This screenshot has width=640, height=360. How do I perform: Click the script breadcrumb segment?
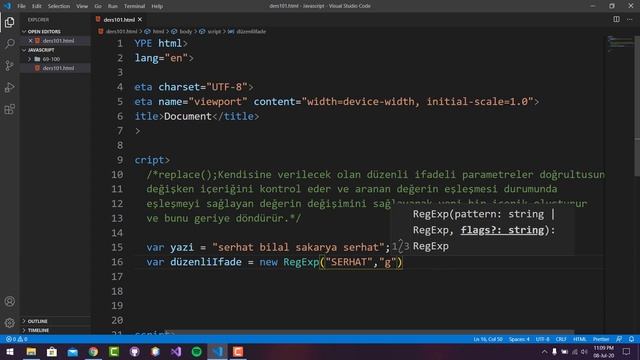[x=214, y=31]
